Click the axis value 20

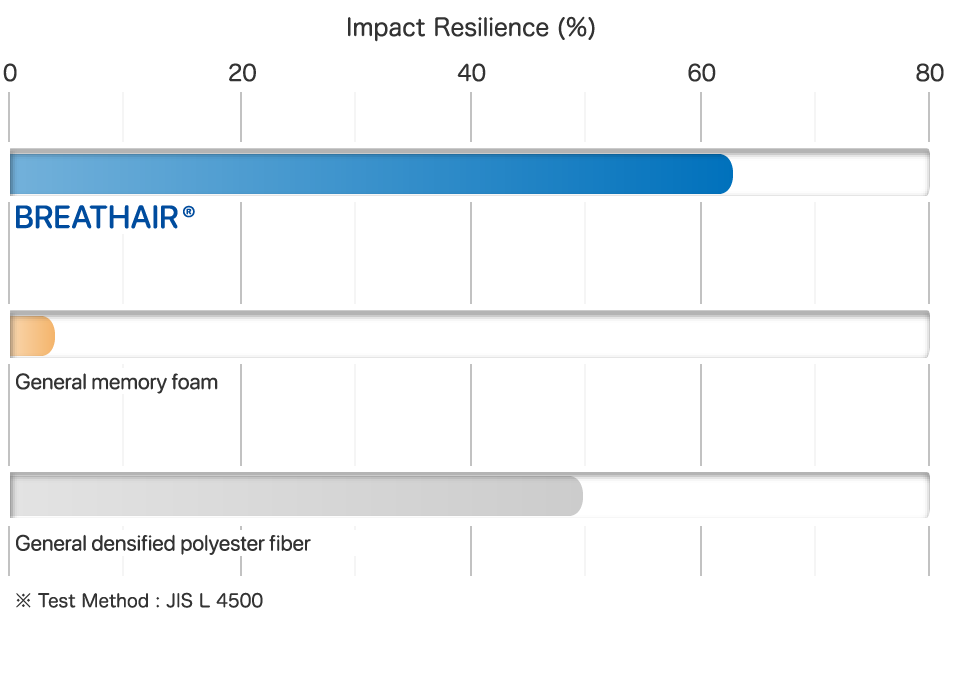[x=242, y=73]
